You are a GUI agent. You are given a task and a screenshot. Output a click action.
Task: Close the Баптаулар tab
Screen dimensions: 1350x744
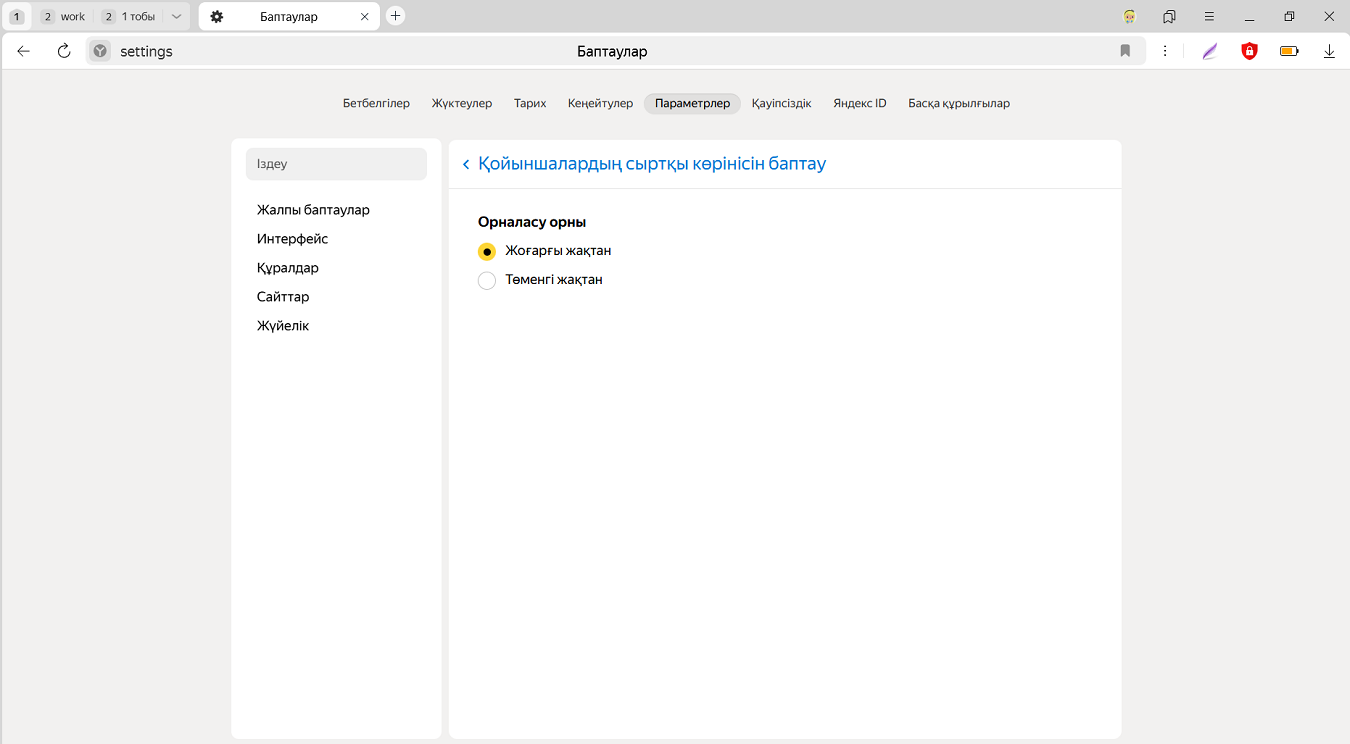(365, 16)
